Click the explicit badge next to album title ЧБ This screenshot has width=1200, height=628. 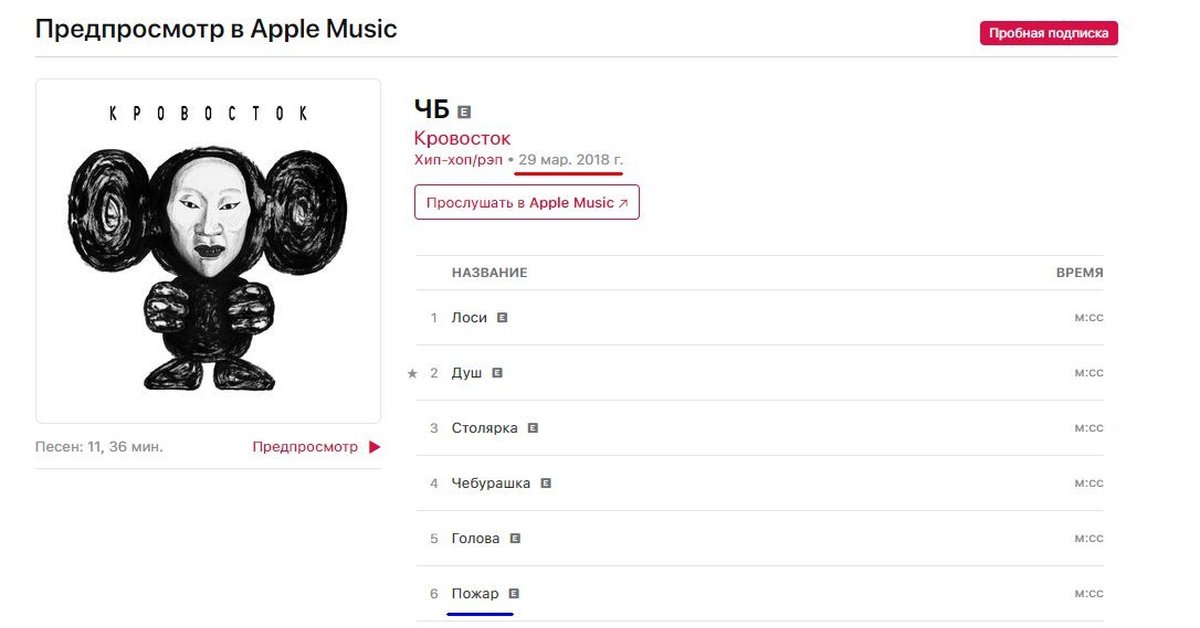coord(464,111)
